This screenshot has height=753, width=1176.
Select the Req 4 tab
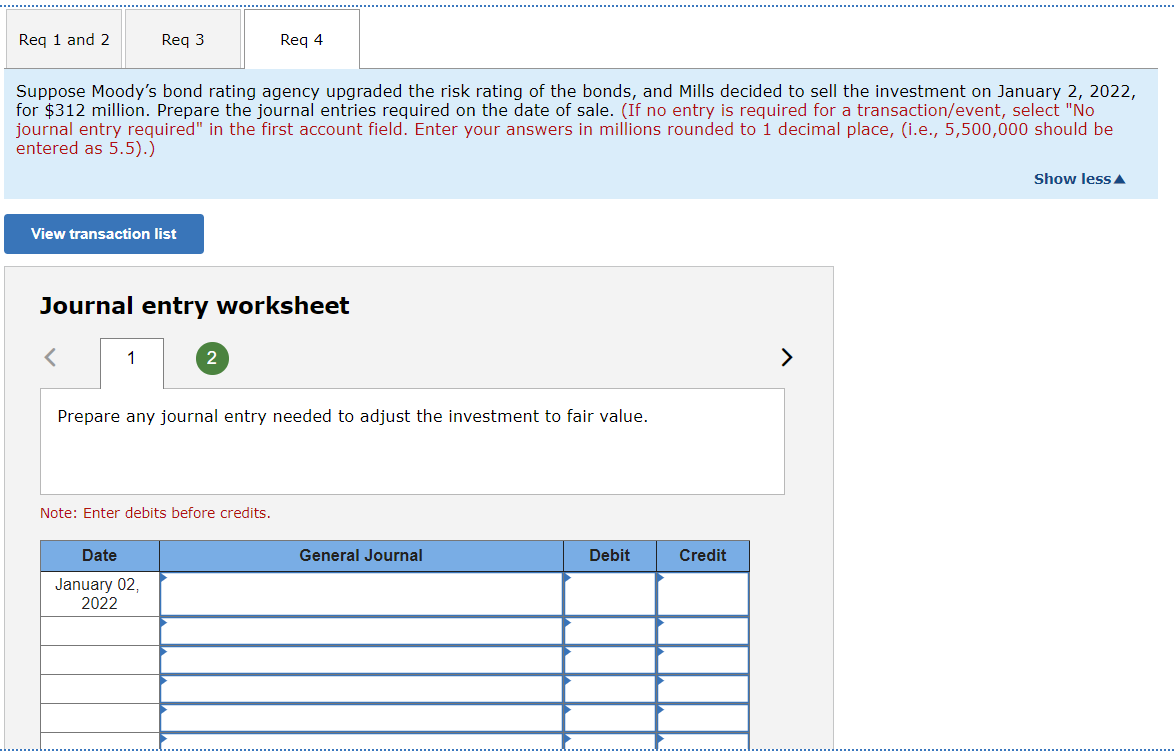point(302,40)
